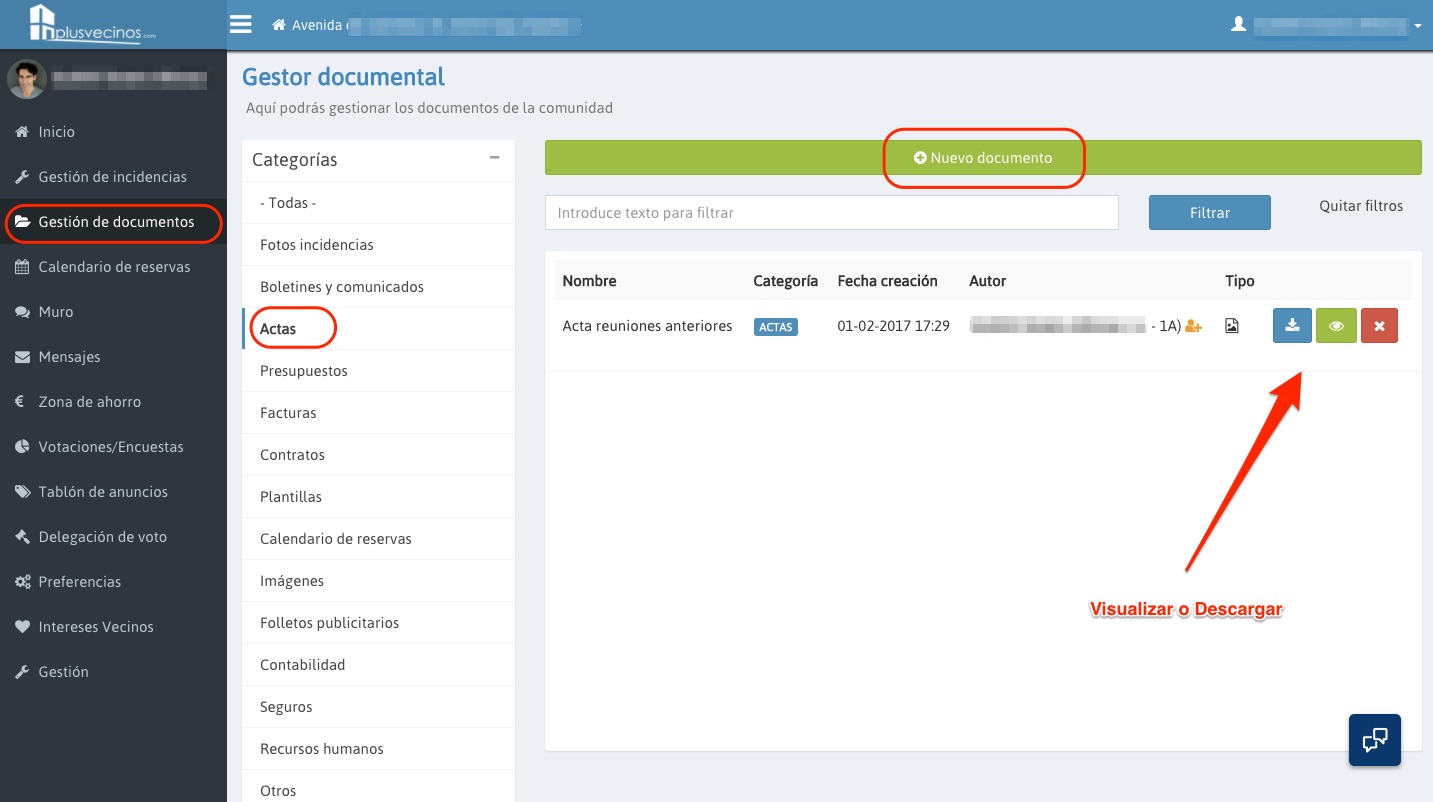Go to Calendario de reservas in sidebar
The image size is (1433, 802).
[114, 267]
